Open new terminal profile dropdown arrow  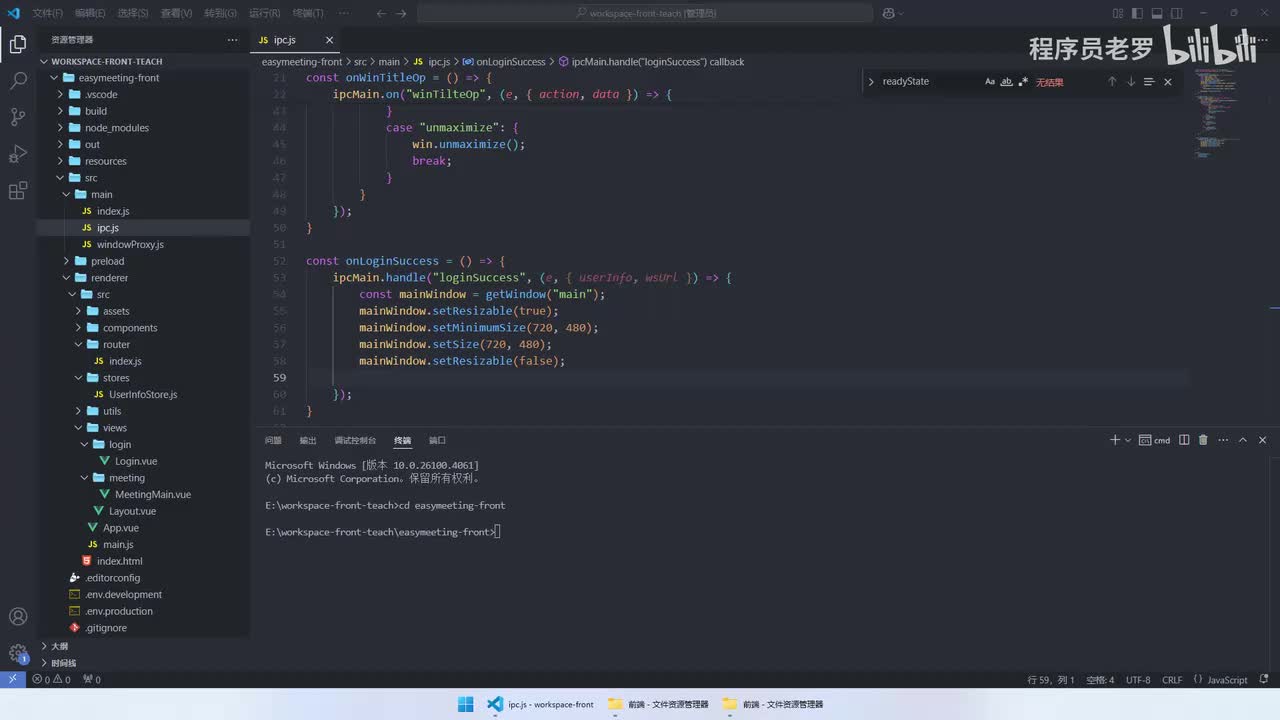point(1128,440)
